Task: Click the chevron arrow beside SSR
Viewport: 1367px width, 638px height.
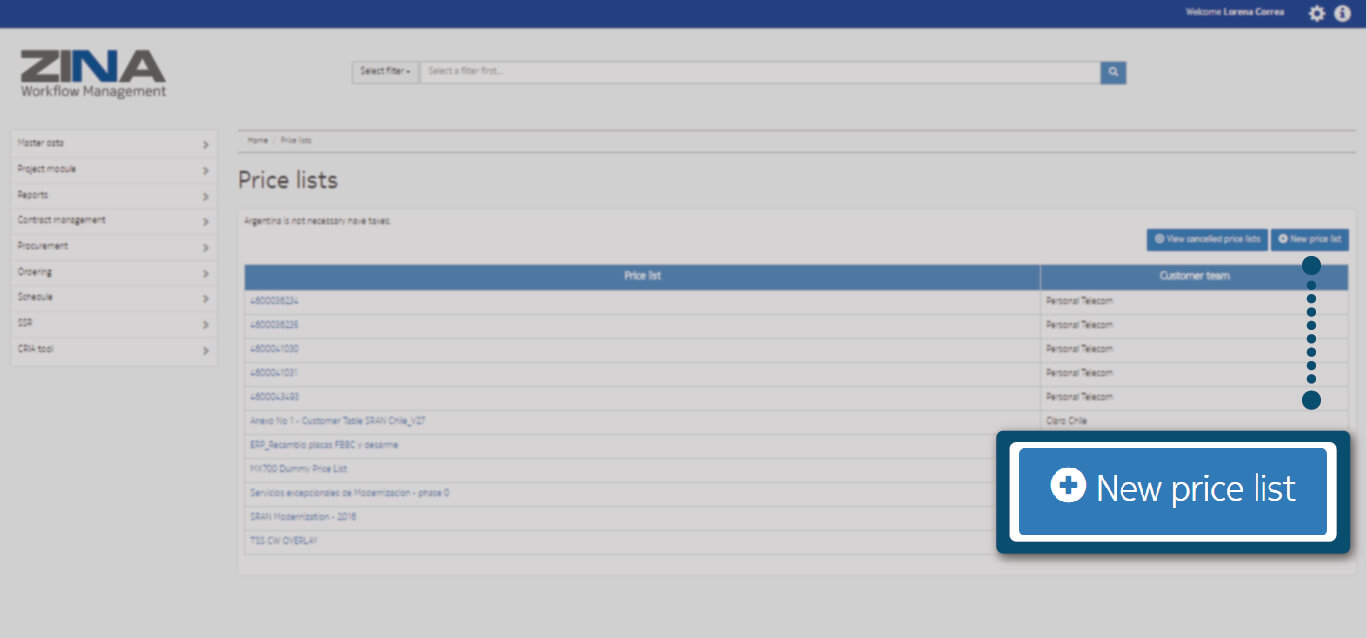Action: point(205,325)
